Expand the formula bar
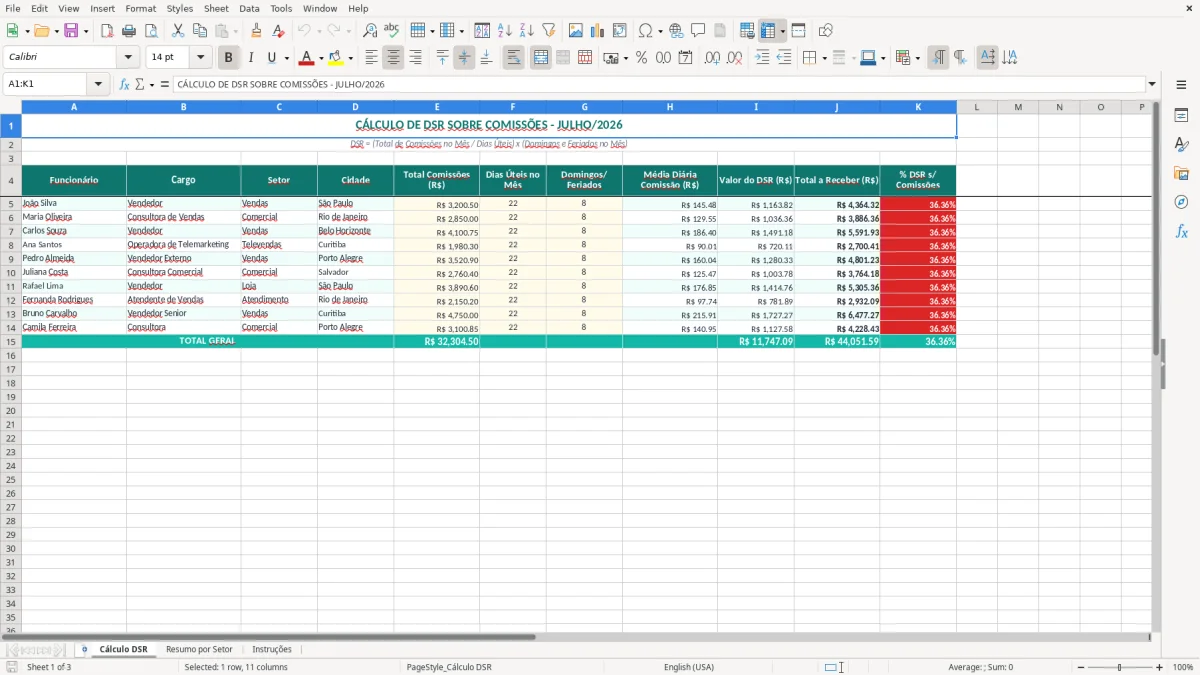Viewport: 1200px width, 675px height. pyautogui.click(x=1152, y=84)
